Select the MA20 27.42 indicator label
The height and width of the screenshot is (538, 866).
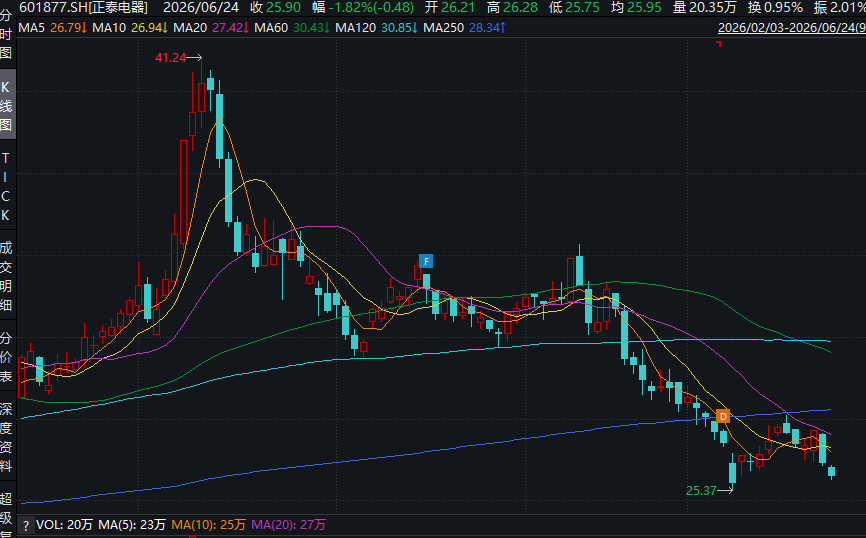coord(211,28)
